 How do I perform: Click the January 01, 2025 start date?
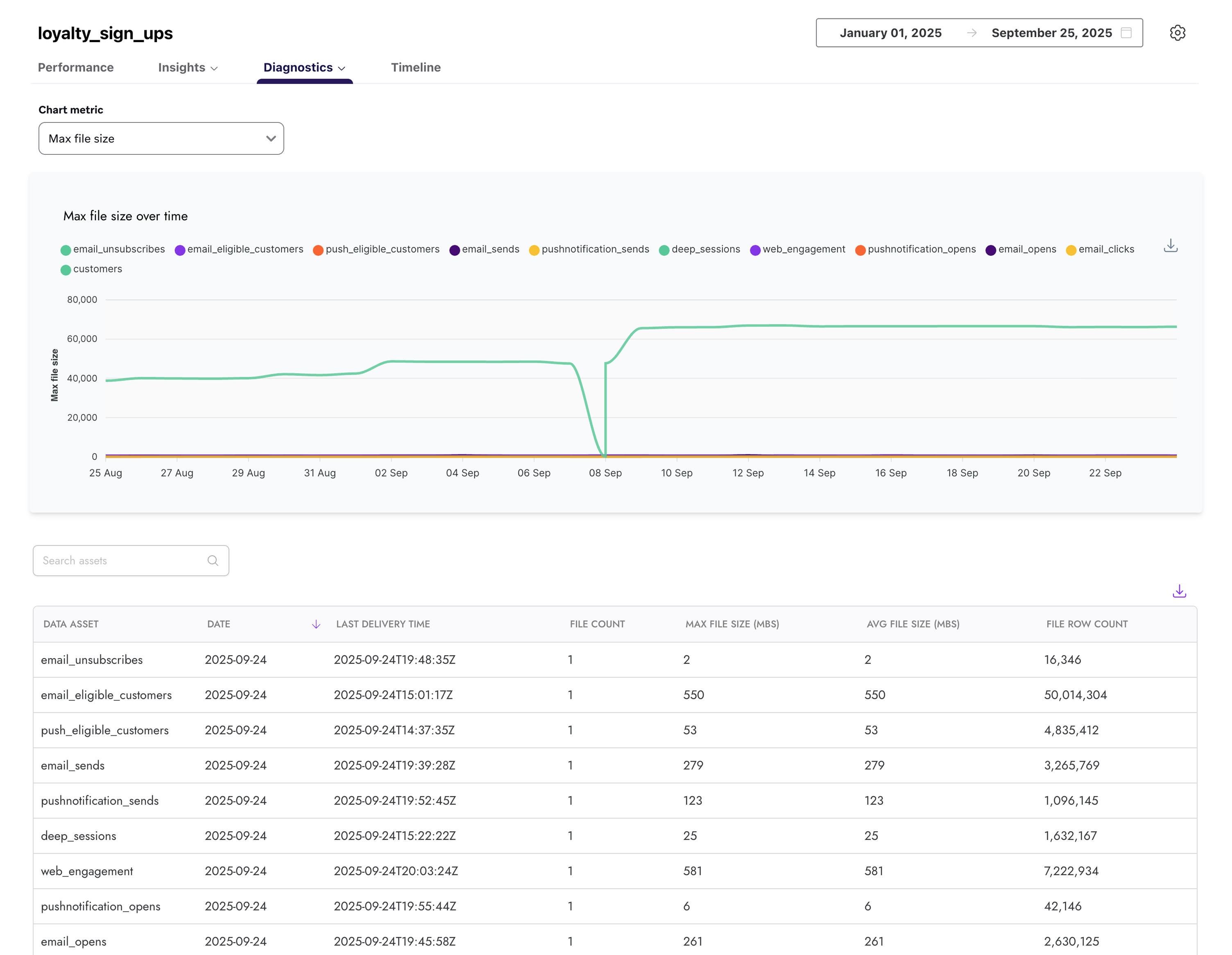click(890, 33)
